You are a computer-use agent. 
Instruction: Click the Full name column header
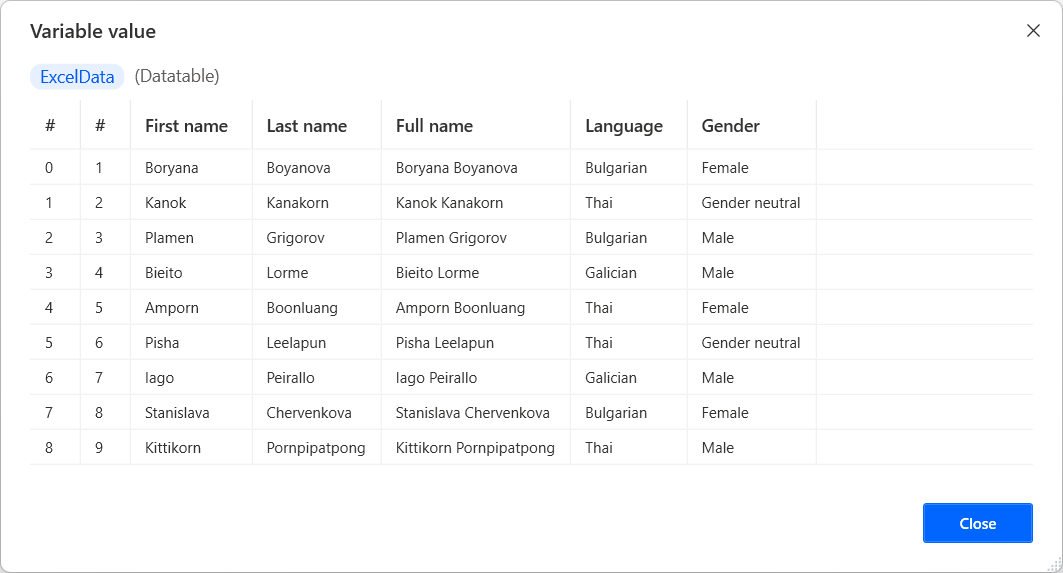pyautogui.click(x=434, y=126)
